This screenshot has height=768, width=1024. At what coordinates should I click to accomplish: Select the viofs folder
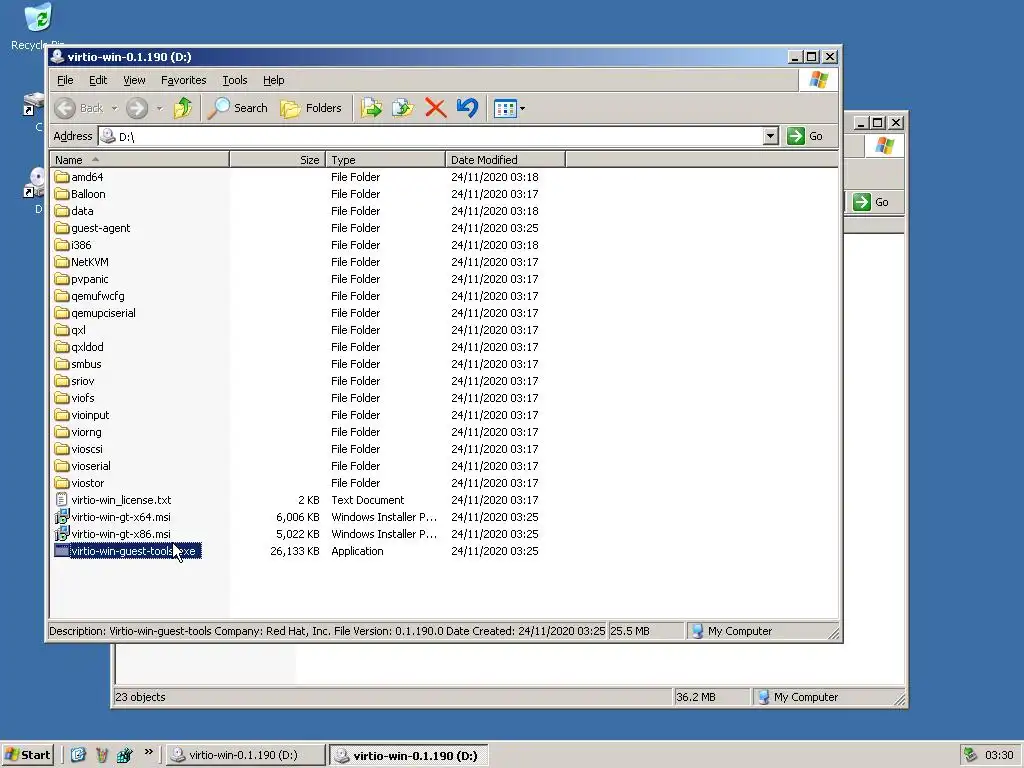pos(75,398)
